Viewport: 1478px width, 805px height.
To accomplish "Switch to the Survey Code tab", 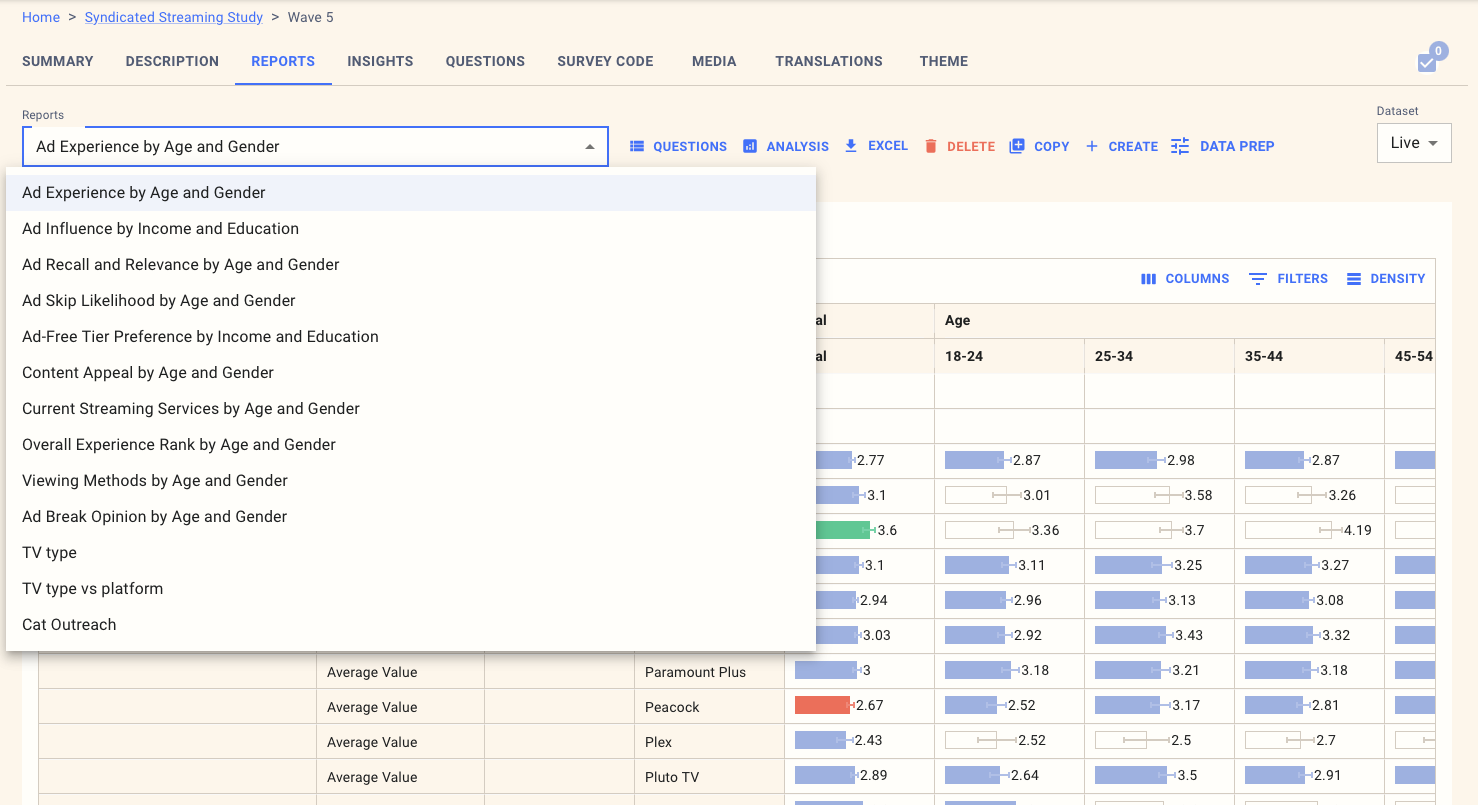I will click(x=605, y=61).
